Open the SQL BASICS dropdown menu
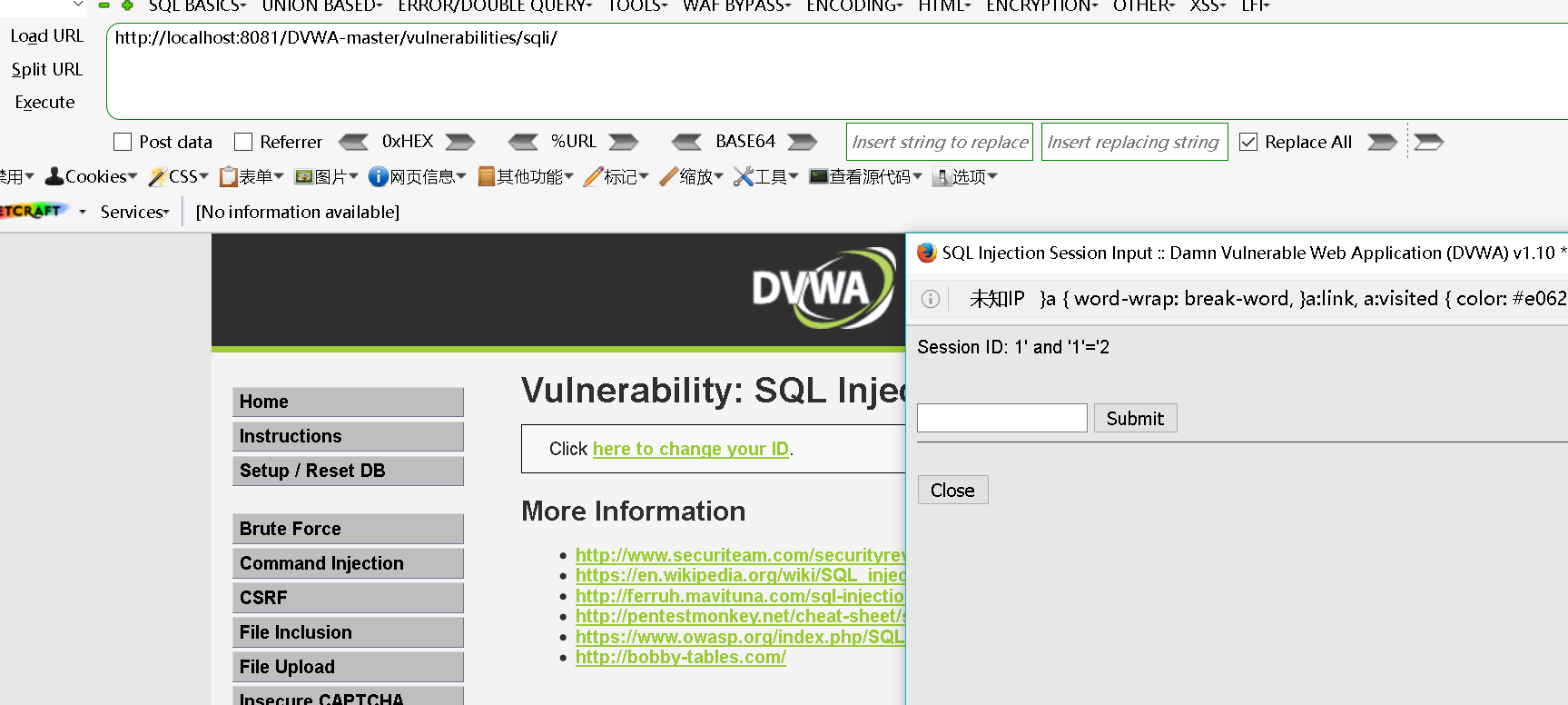Viewport: 1568px width, 705px height. (197, 5)
